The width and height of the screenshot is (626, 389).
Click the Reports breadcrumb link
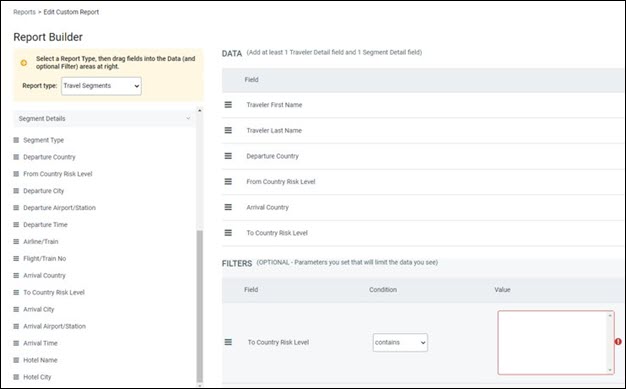pyautogui.click(x=24, y=12)
